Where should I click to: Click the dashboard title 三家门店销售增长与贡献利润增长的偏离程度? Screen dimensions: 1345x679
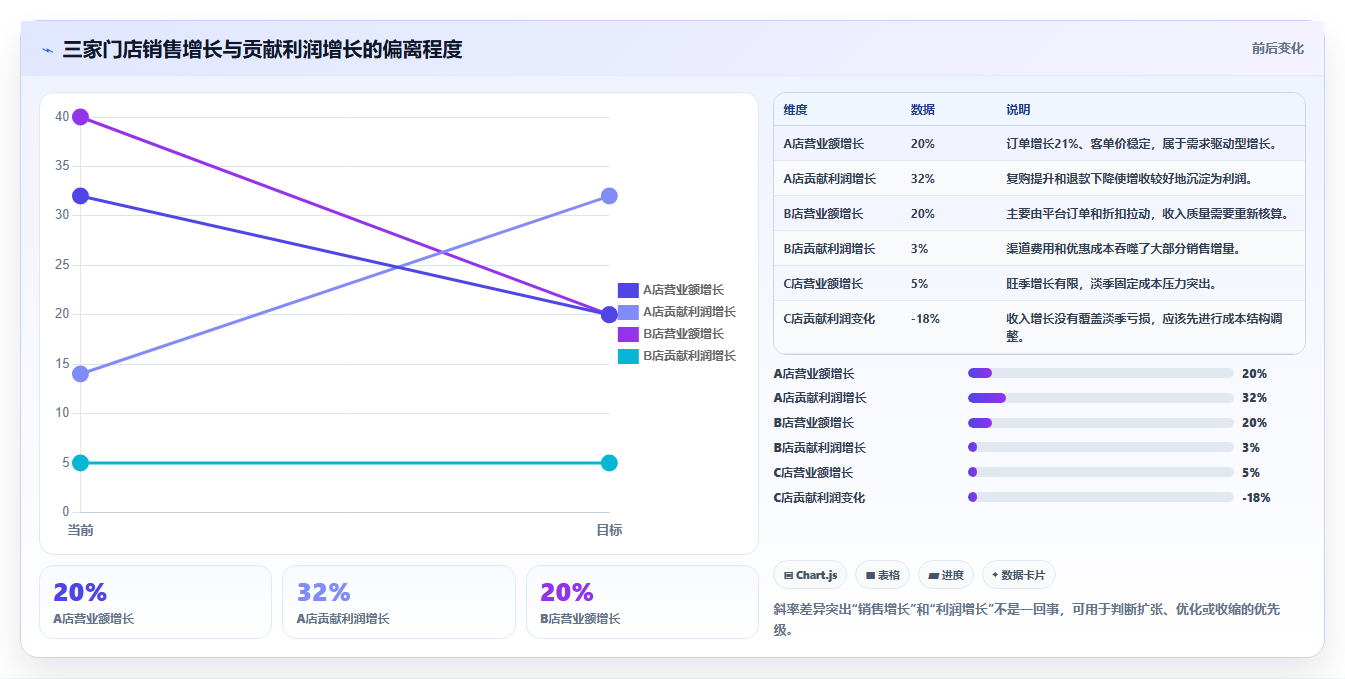262,49
